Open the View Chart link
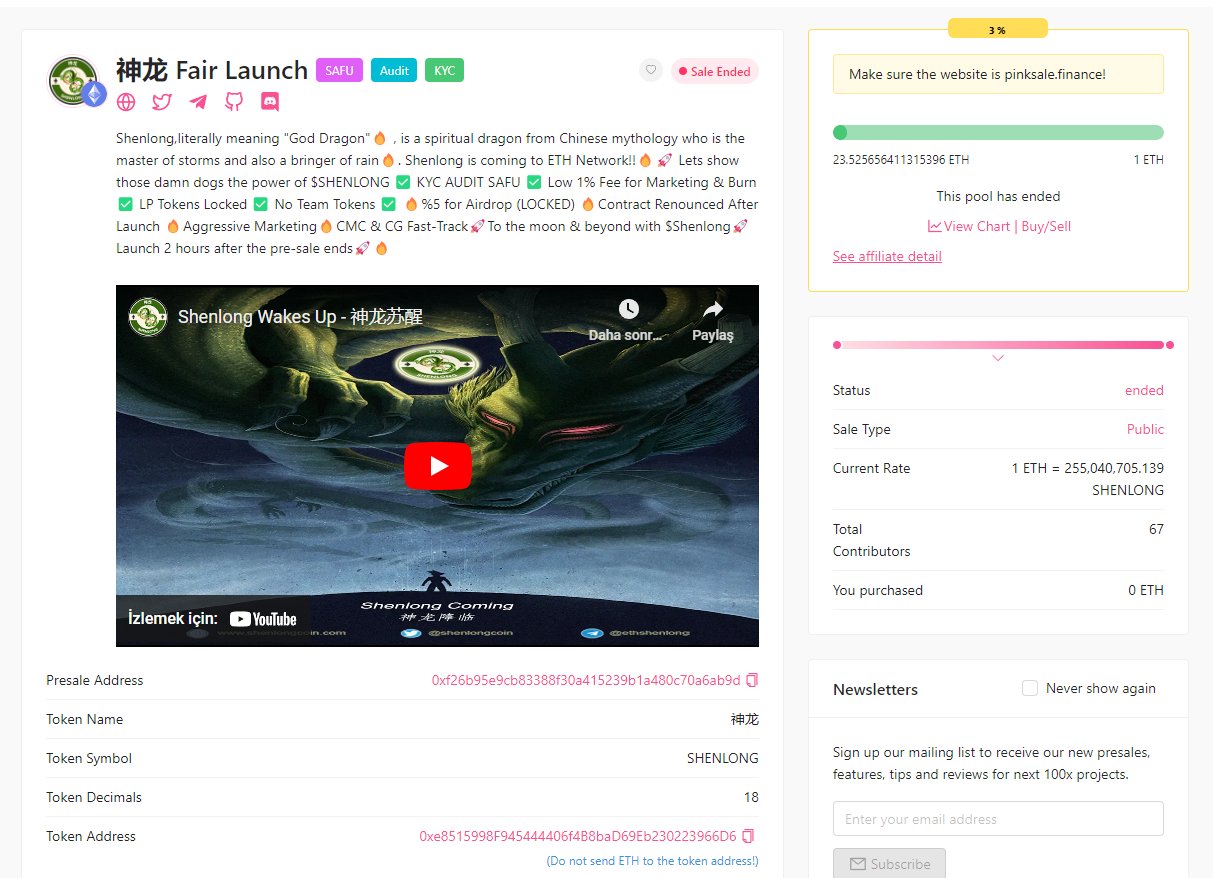 coord(969,226)
